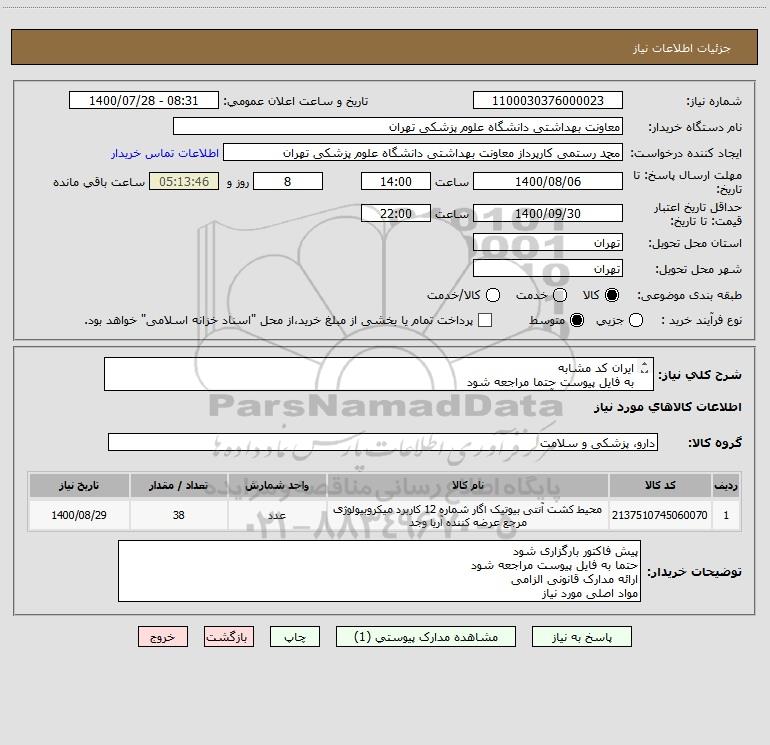770x745 pixels.
Task: Click the unit cell عدد
Action: point(277,515)
